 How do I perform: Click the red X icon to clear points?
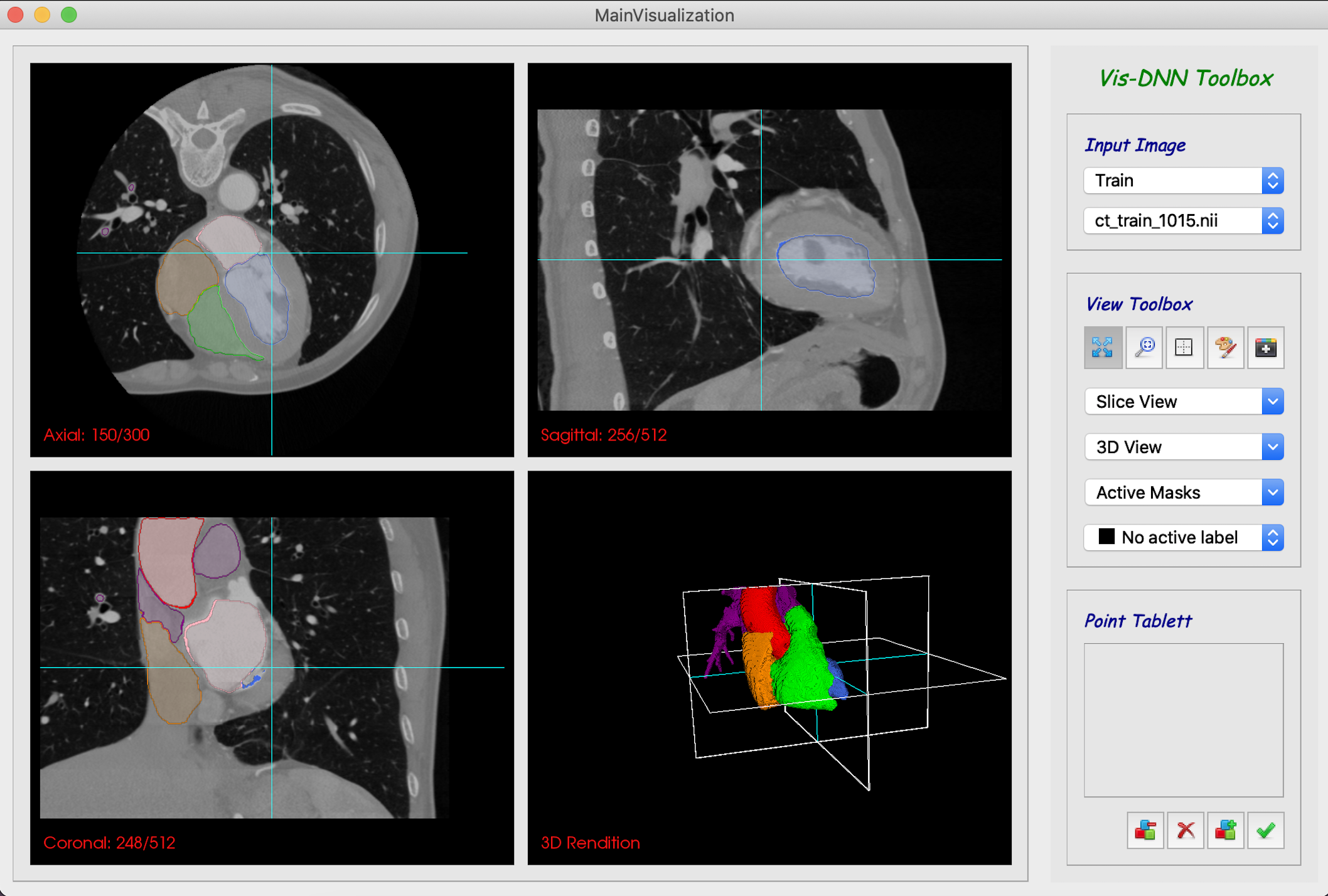1186,830
